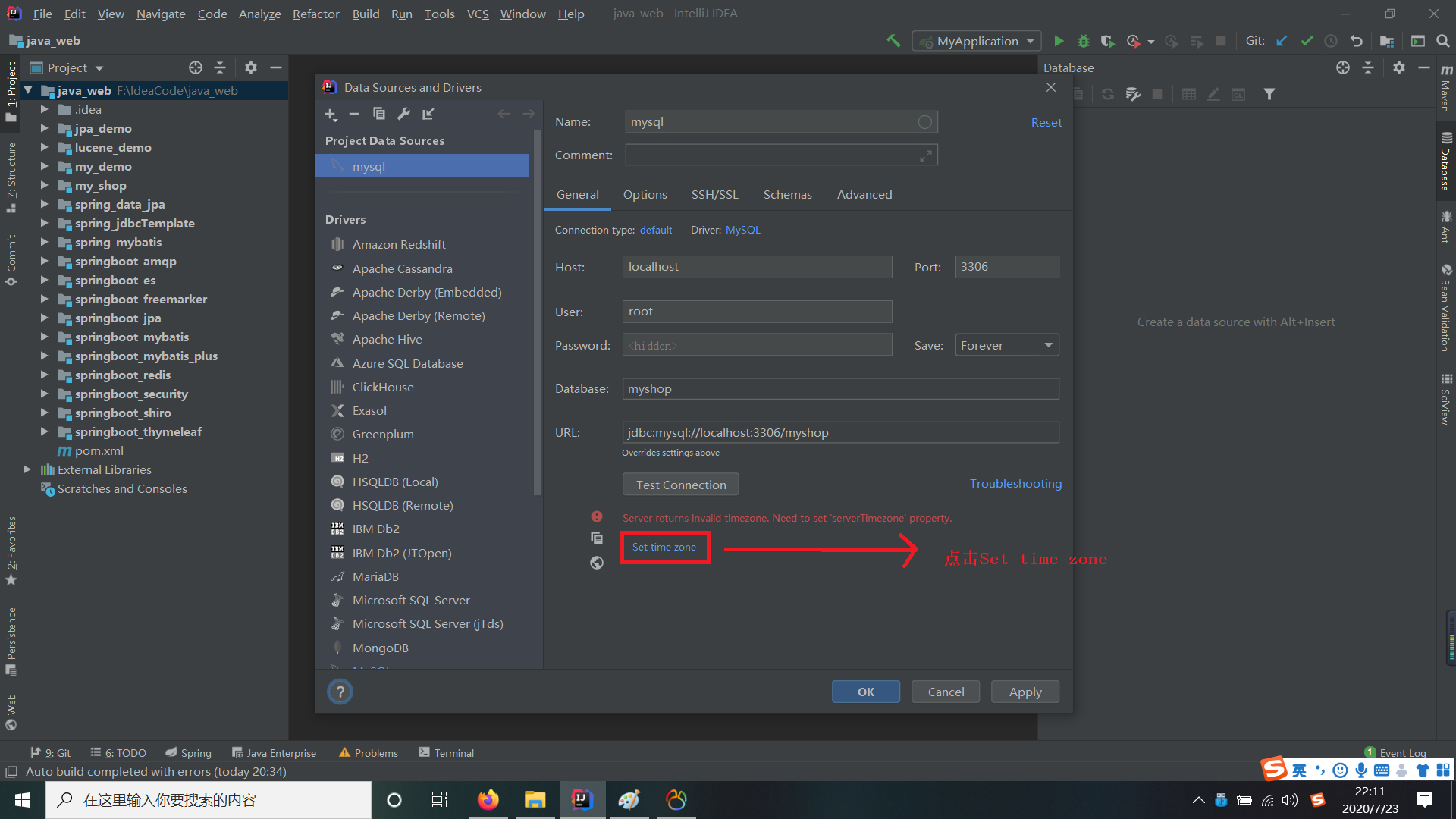Click the Remove data source icon
The image size is (1456, 819).
(x=354, y=113)
